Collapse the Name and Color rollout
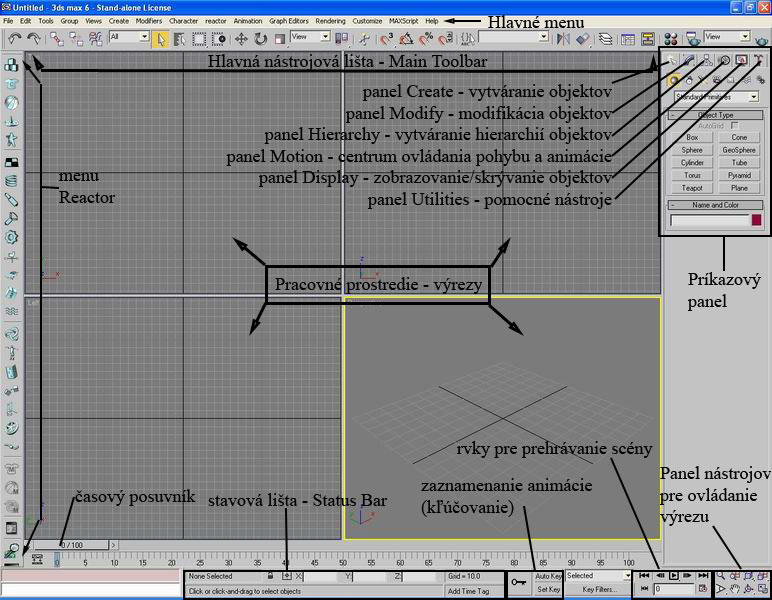772x600 pixels. (x=715, y=205)
